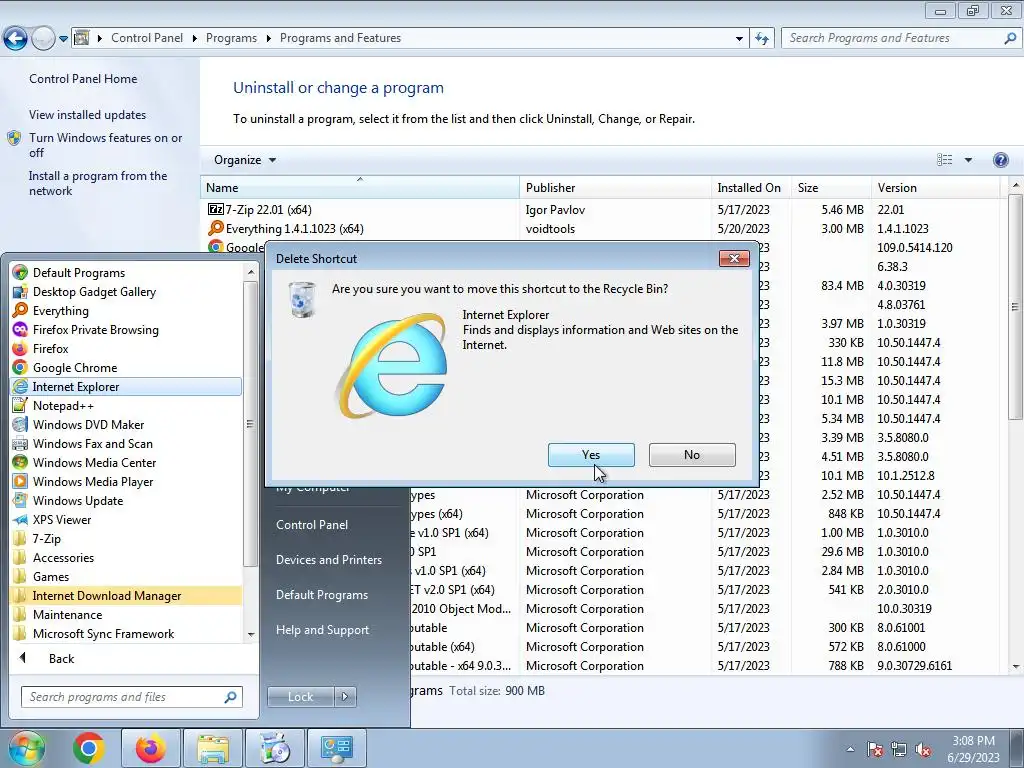Open Devices and Printers from Start menu

[x=328, y=560]
